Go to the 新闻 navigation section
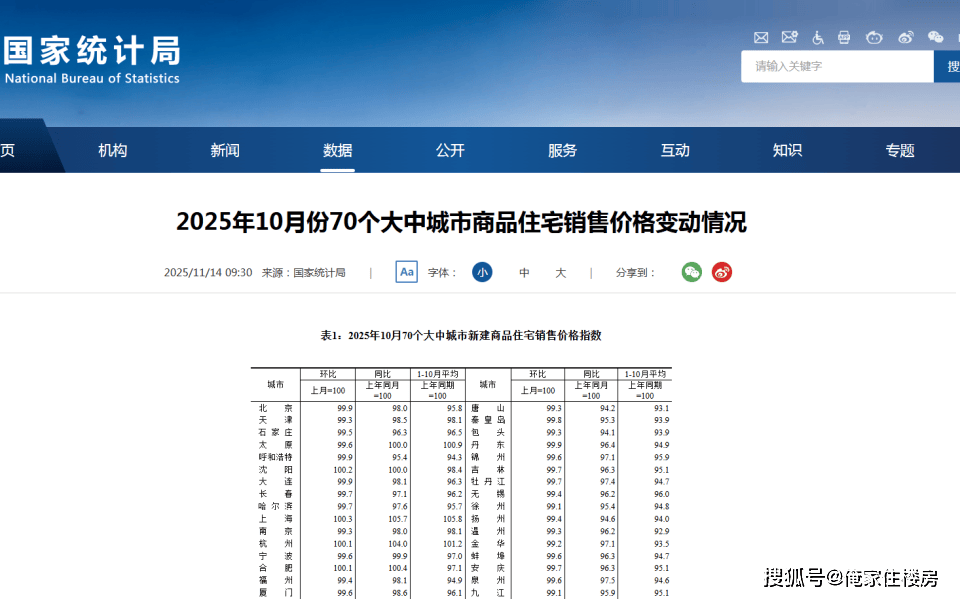Image resolution: width=960 pixels, height=599 pixels. point(225,150)
